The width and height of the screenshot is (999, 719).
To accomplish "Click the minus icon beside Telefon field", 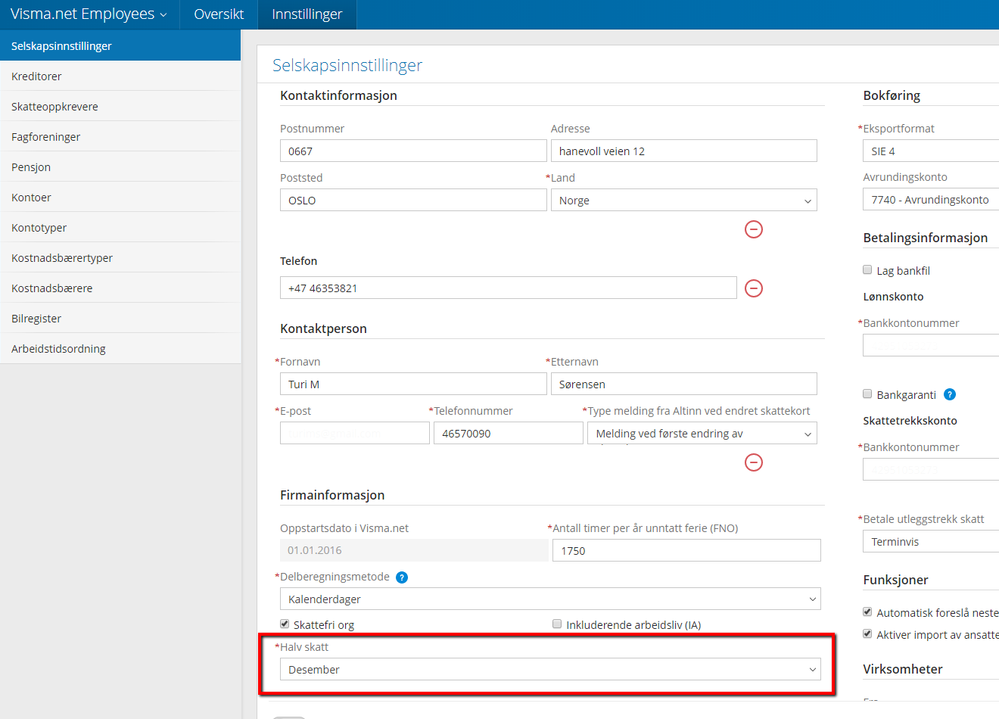I will pos(754,288).
